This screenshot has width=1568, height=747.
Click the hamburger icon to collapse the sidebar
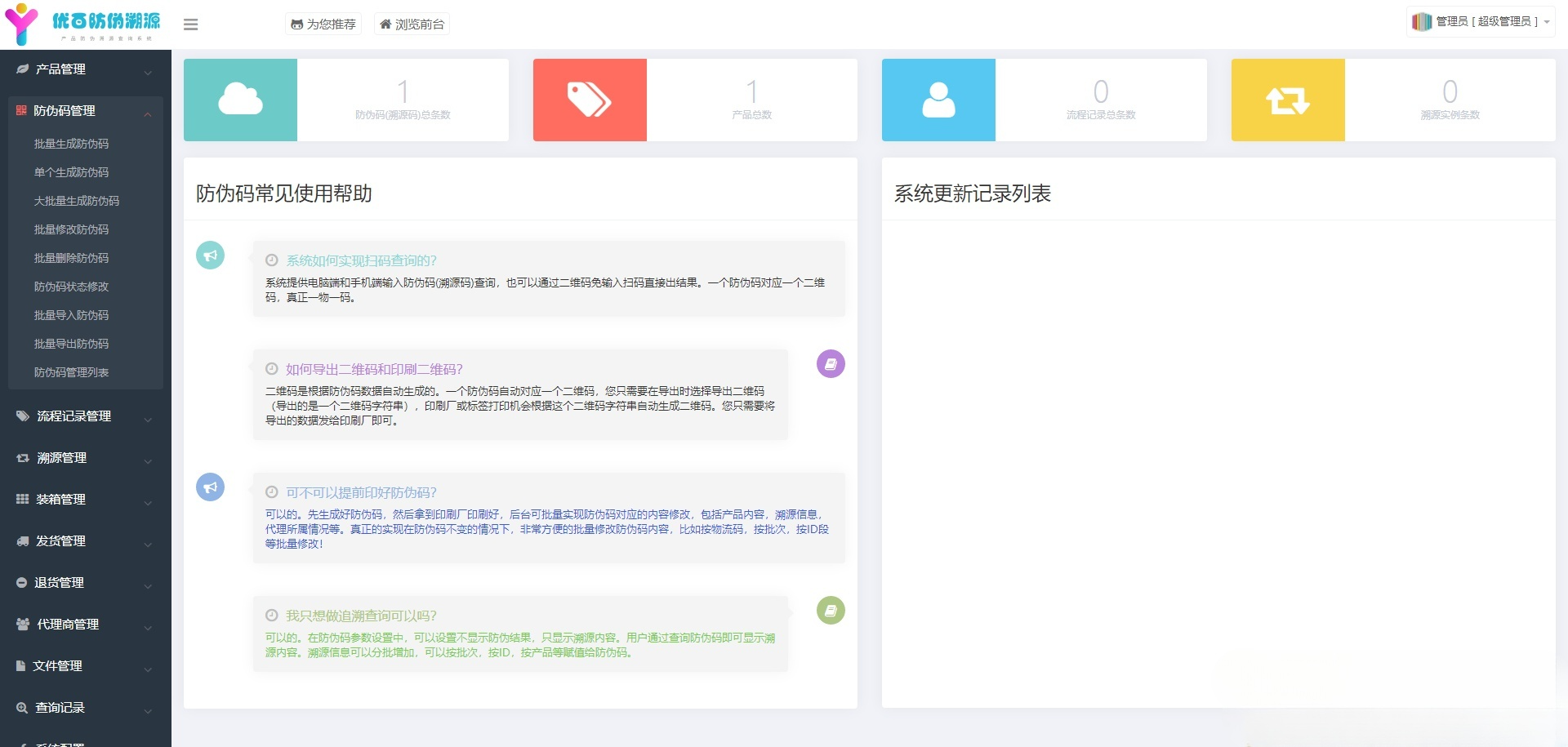click(190, 24)
